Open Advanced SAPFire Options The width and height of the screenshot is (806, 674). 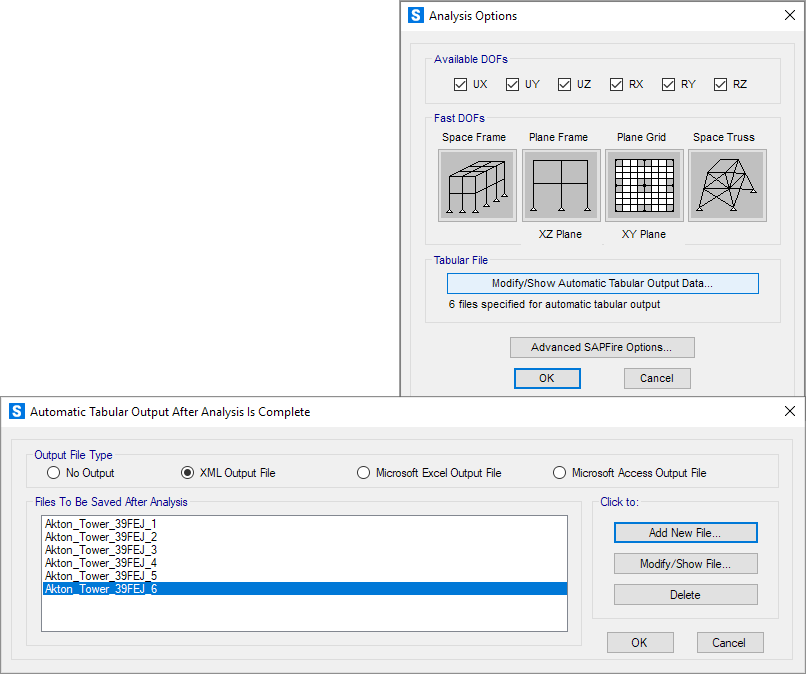click(601, 348)
